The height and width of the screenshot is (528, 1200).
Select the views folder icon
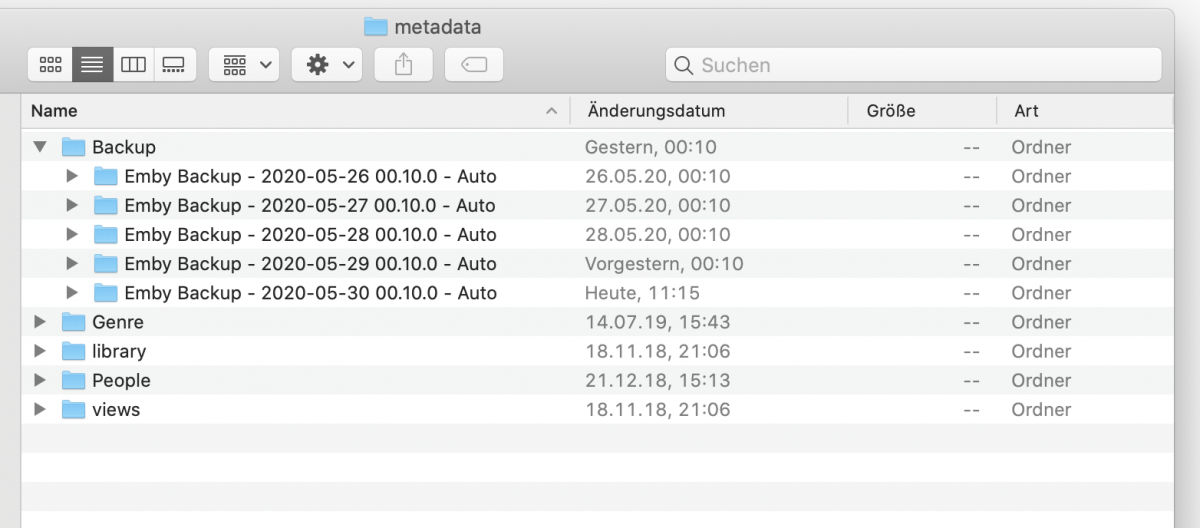point(73,409)
